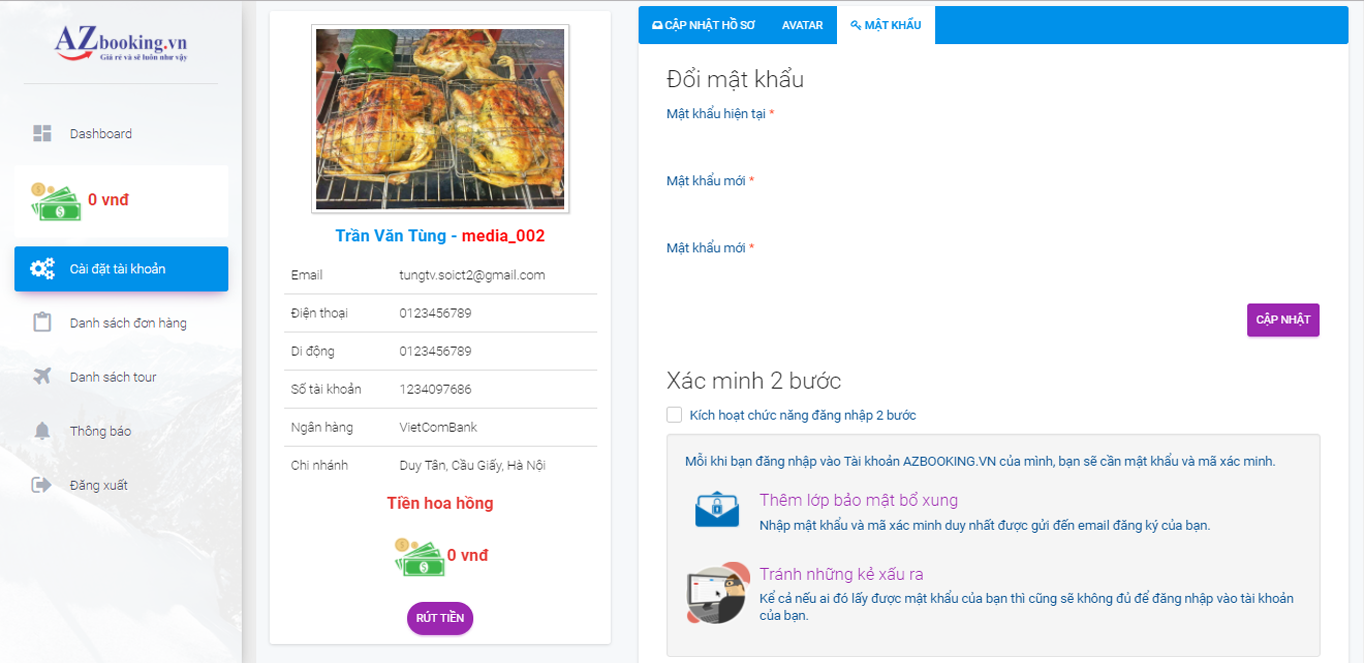Click the gears icon for account settings
Screen dimensions: 1364x663
coord(42,269)
